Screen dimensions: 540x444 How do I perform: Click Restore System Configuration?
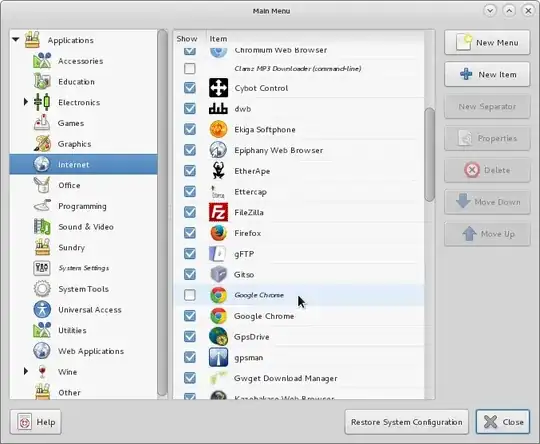[x=406, y=422]
